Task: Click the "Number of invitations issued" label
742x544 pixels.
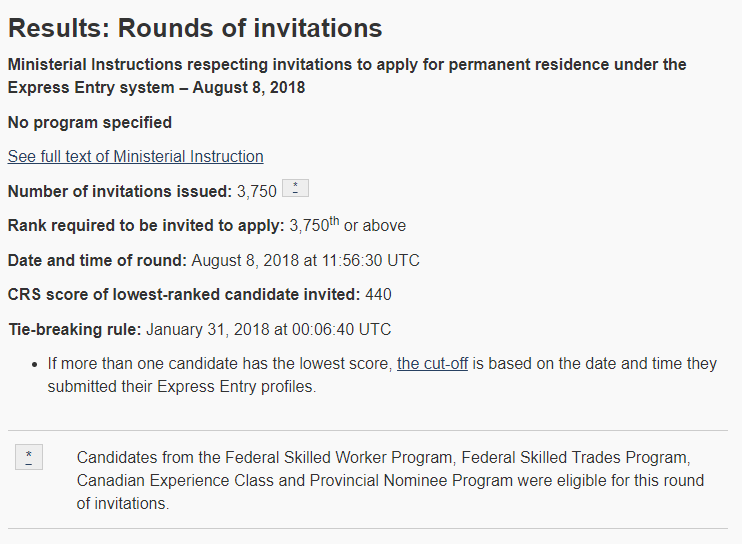Action: 119,191
